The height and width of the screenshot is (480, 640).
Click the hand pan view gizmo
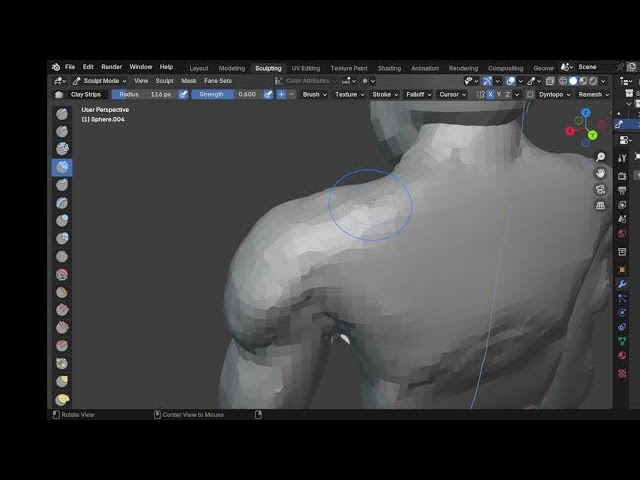600,173
